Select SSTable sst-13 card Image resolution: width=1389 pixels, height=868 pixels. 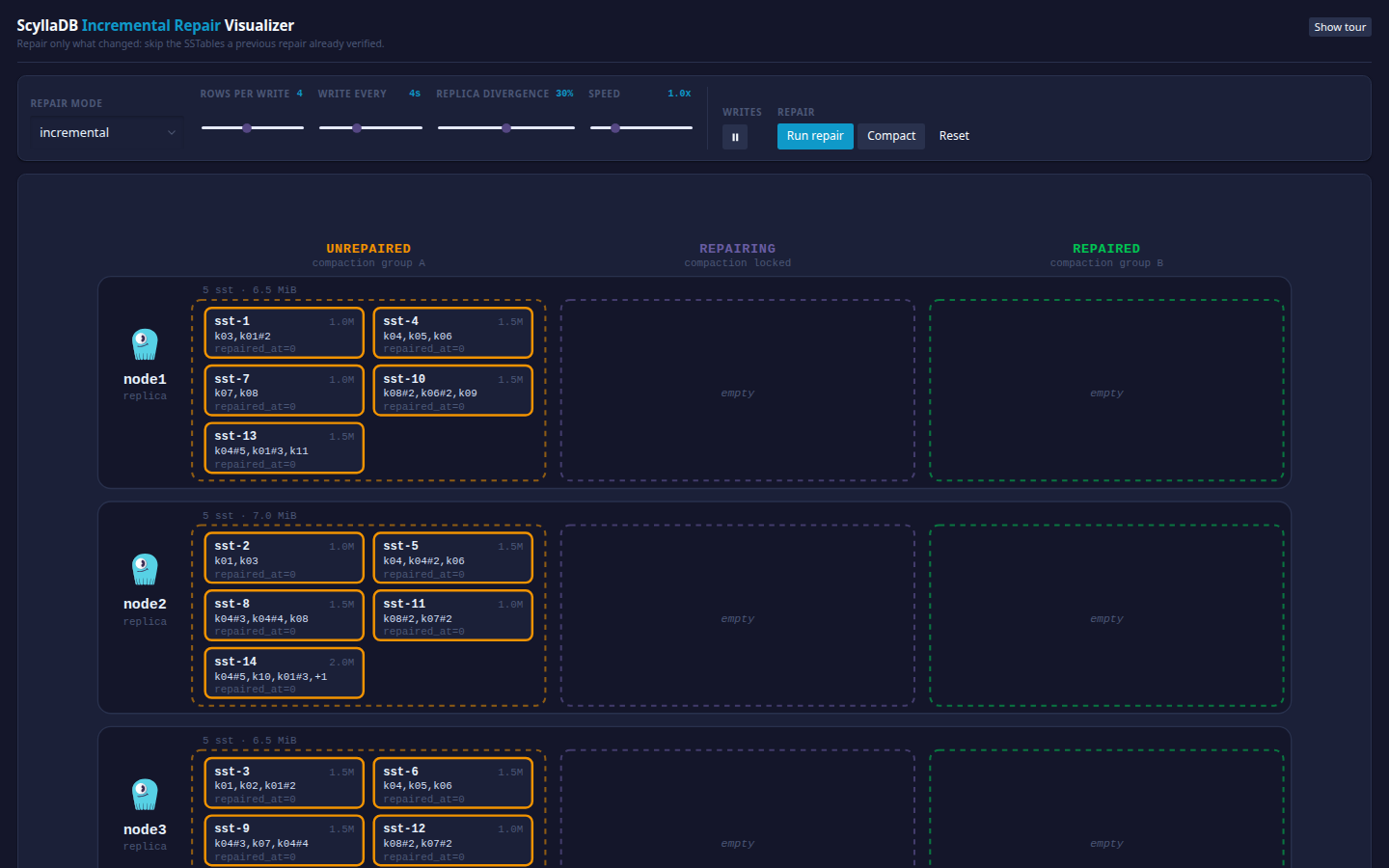click(285, 448)
